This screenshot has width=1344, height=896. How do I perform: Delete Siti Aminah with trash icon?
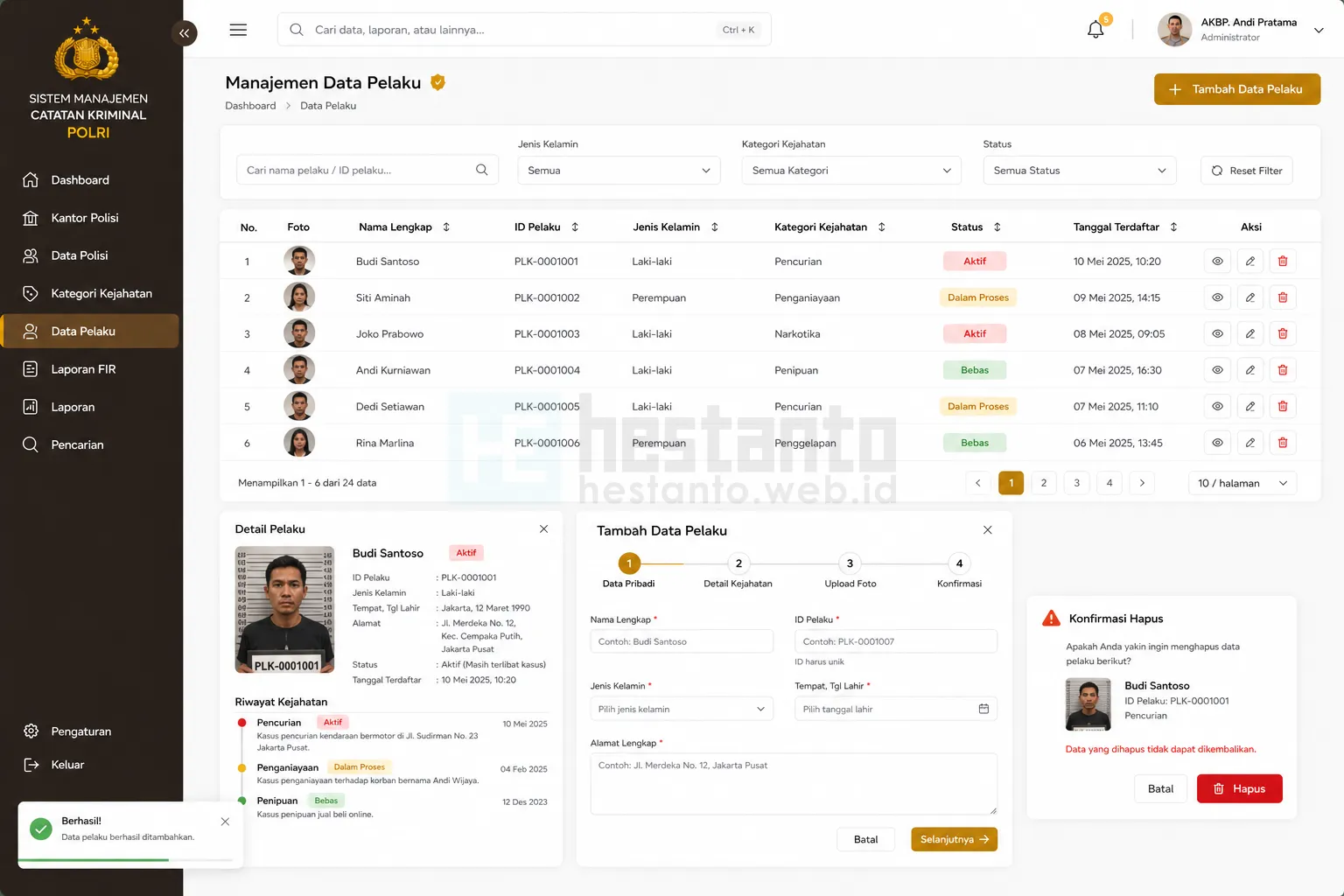coord(1283,297)
